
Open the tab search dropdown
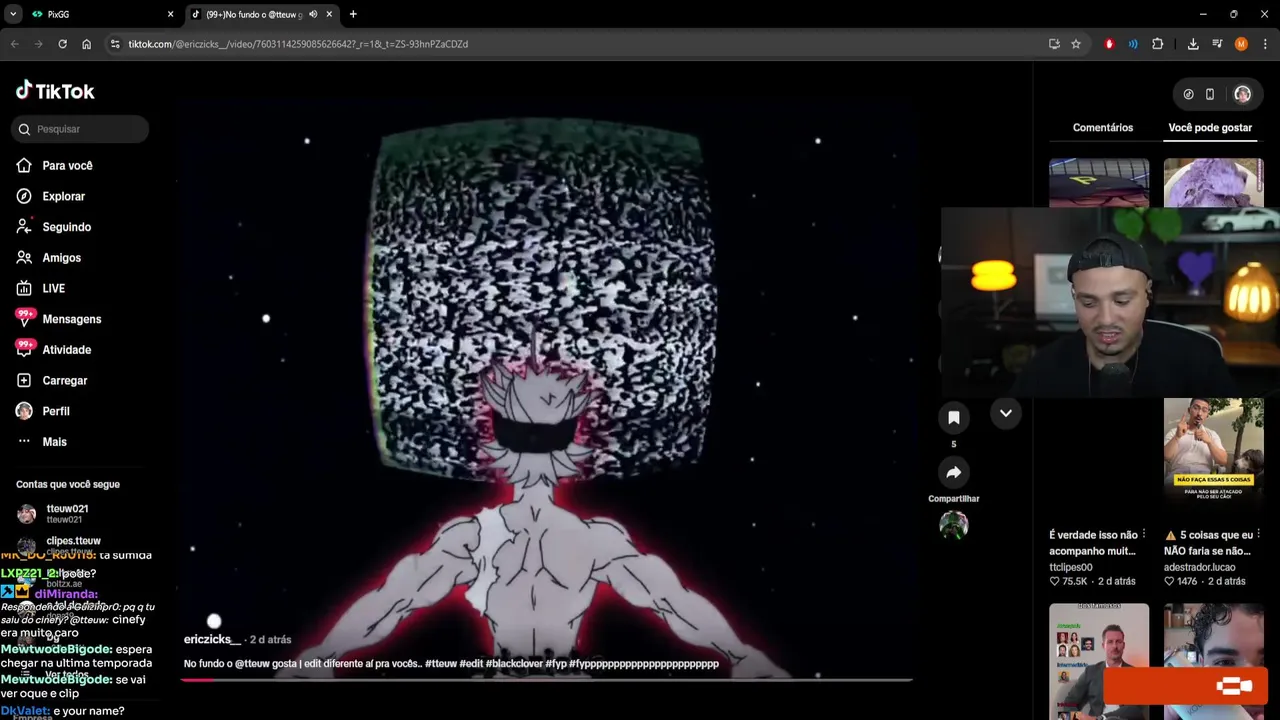tap(13, 14)
